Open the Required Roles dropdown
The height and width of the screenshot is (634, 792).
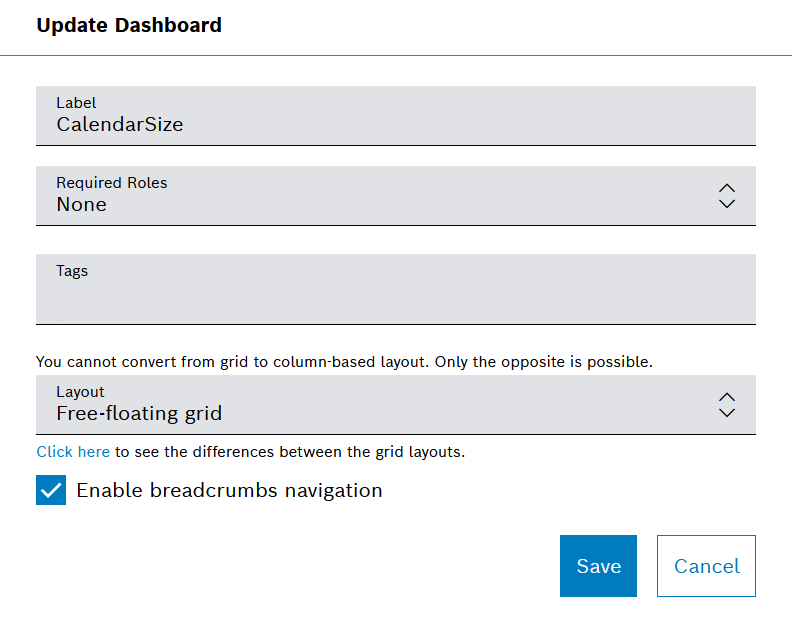click(x=395, y=195)
